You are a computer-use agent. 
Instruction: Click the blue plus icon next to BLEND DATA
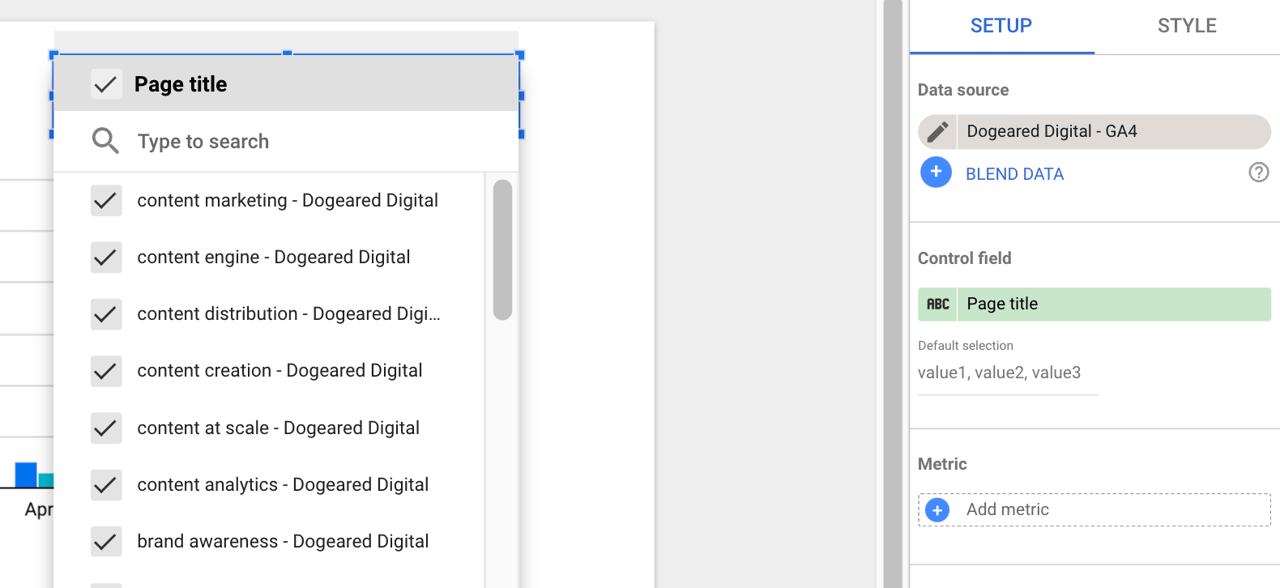tap(936, 172)
